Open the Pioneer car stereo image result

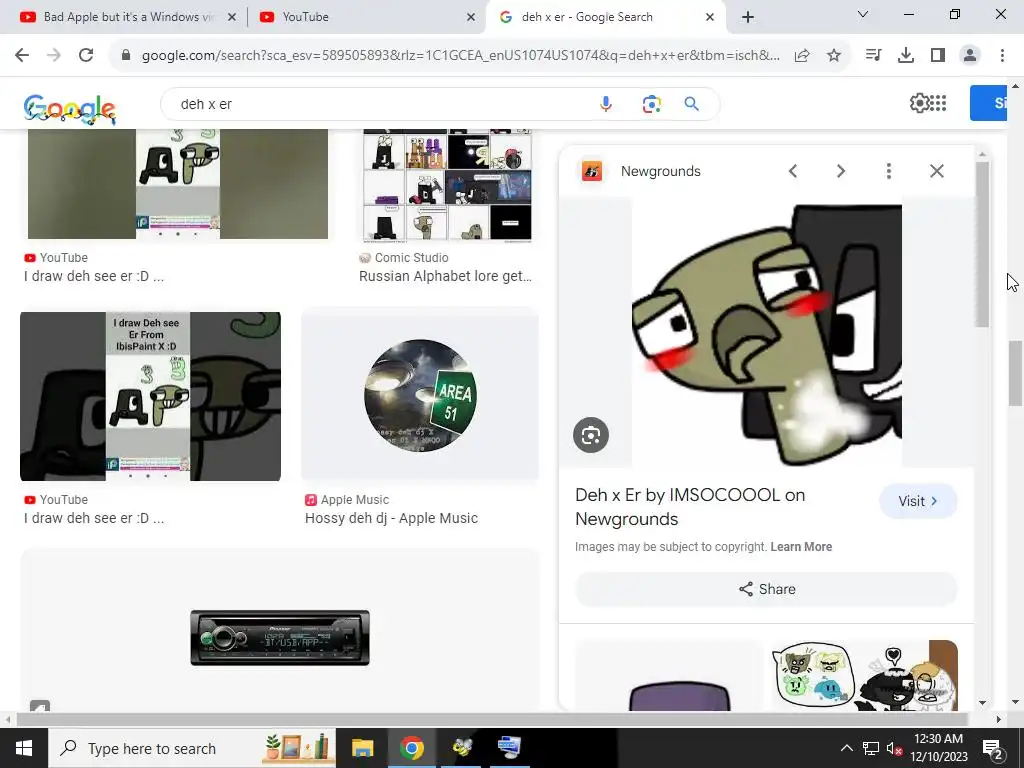[x=280, y=637]
